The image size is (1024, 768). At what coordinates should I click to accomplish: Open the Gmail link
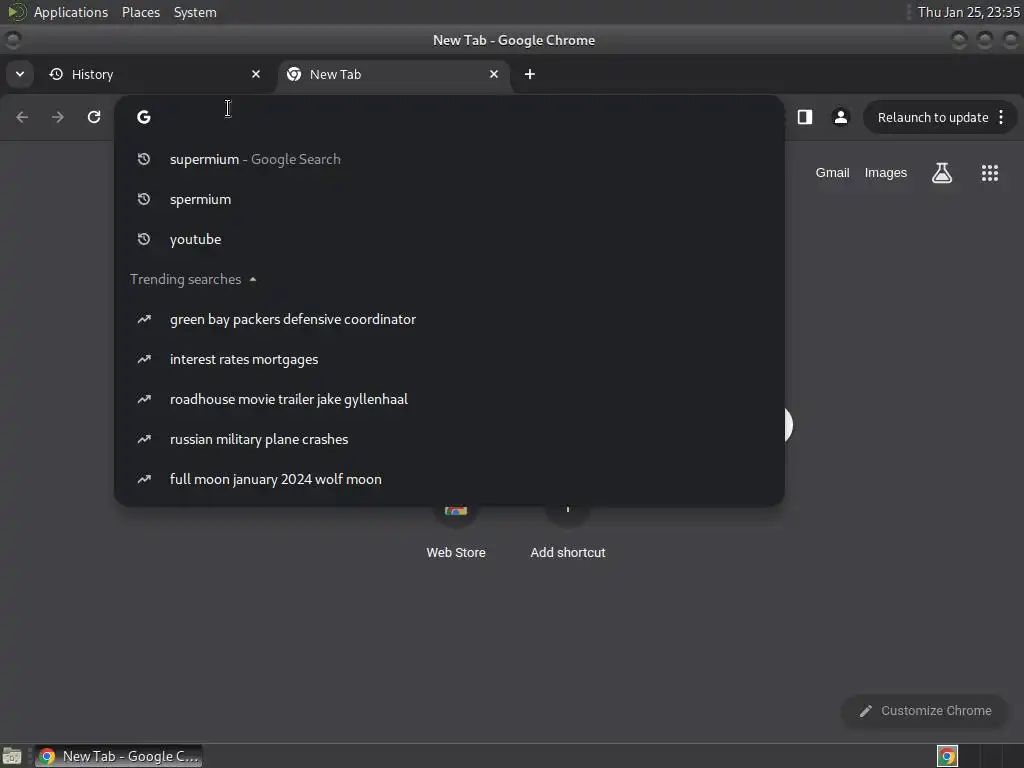(832, 172)
